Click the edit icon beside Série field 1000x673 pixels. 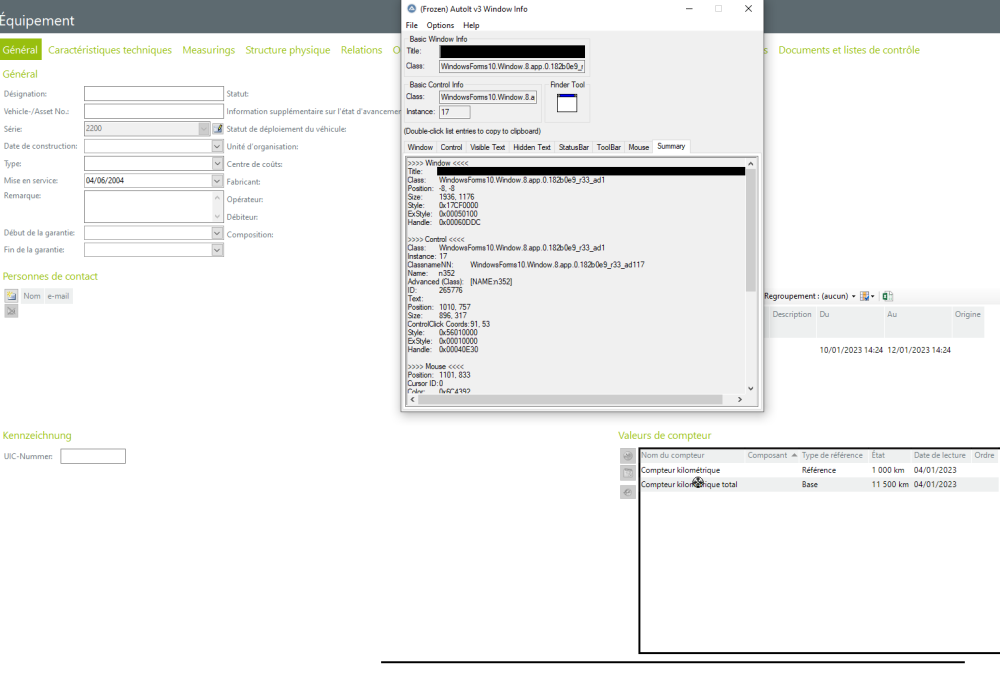pyautogui.click(x=218, y=128)
